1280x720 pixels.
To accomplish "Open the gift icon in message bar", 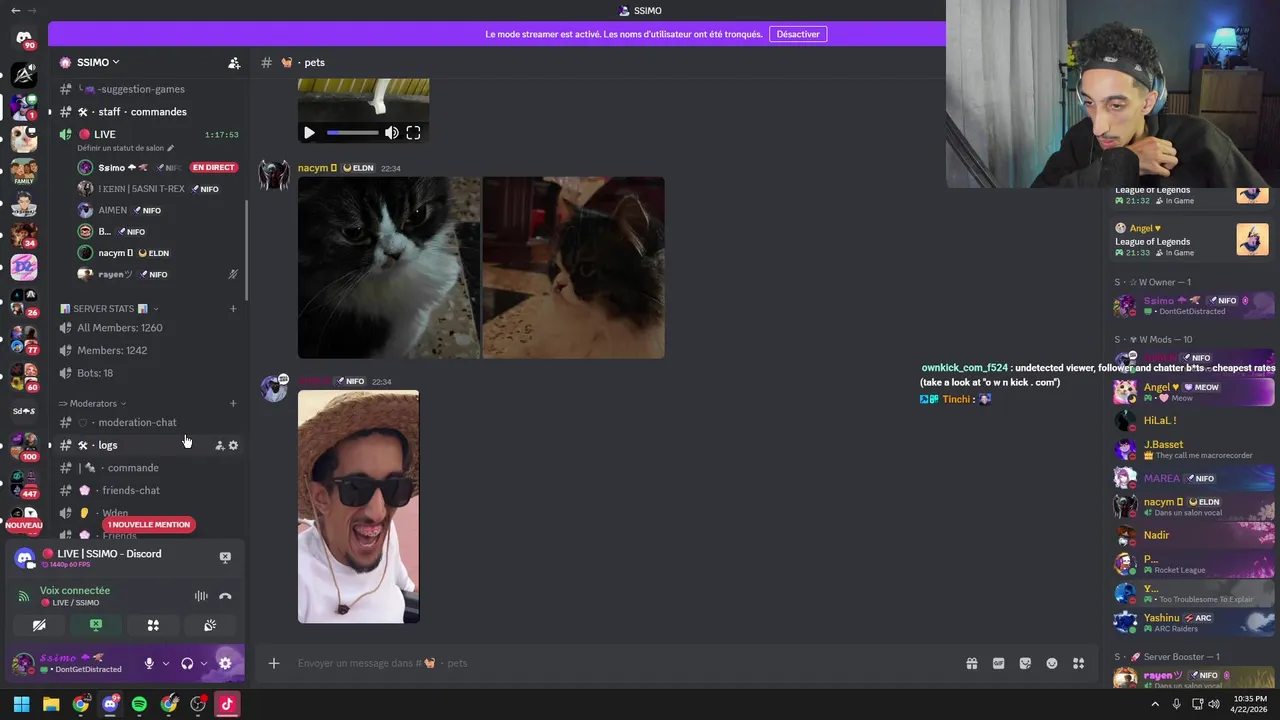I will 971,663.
